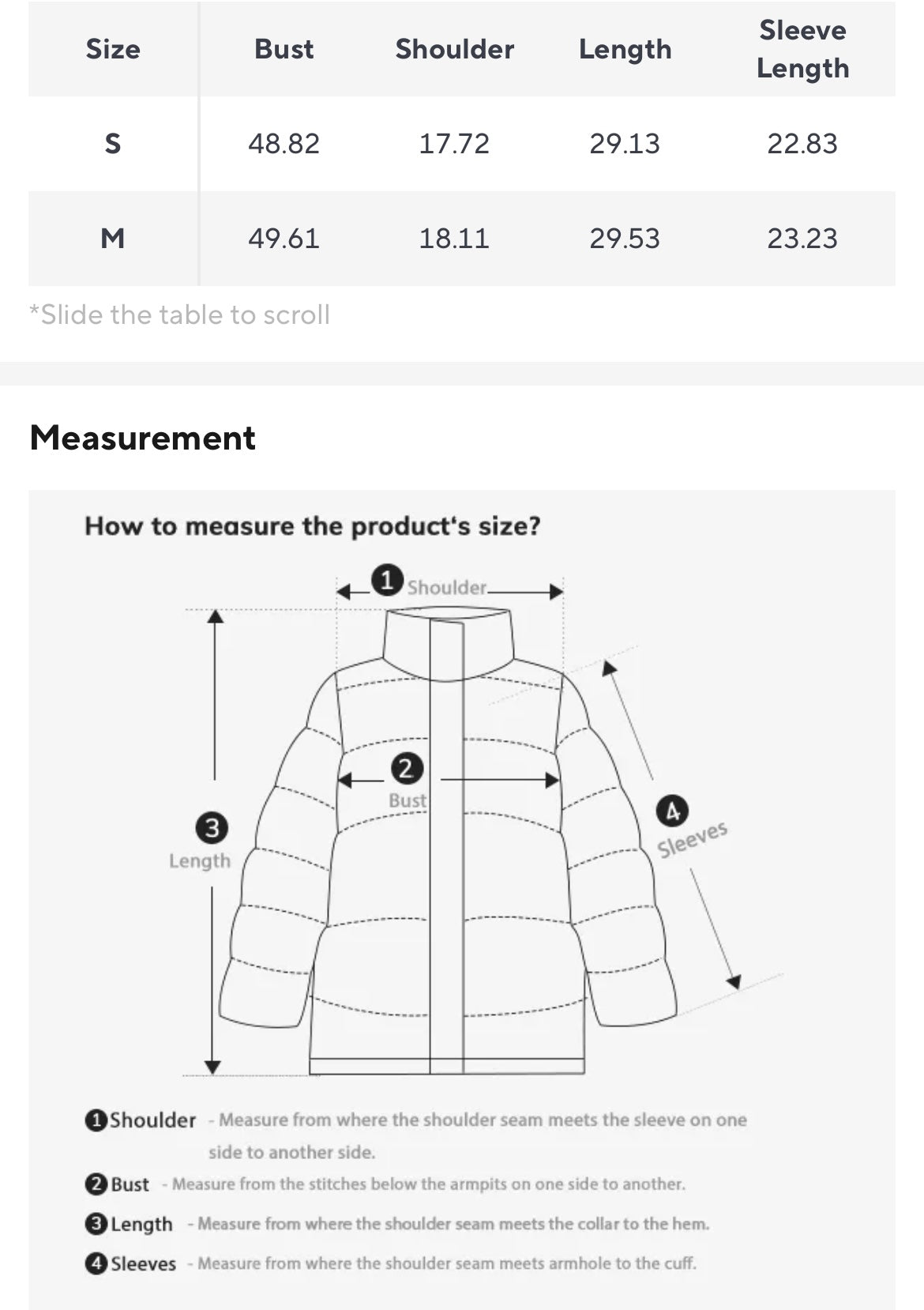Image resolution: width=924 pixels, height=1310 pixels.
Task: Select the Bust column header
Action: click(284, 49)
